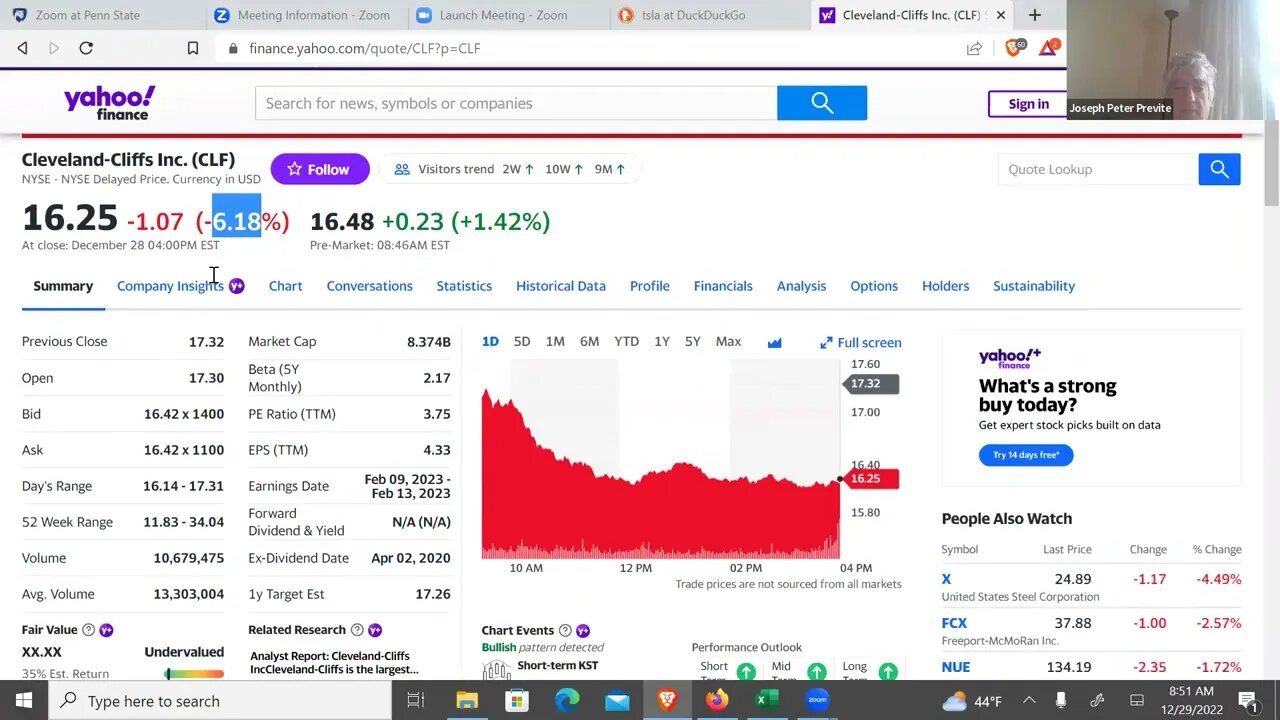The height and width of the screenshot is (720, 1280).
Task: Switch chart type with area chart icon
Action: (774, 342)
